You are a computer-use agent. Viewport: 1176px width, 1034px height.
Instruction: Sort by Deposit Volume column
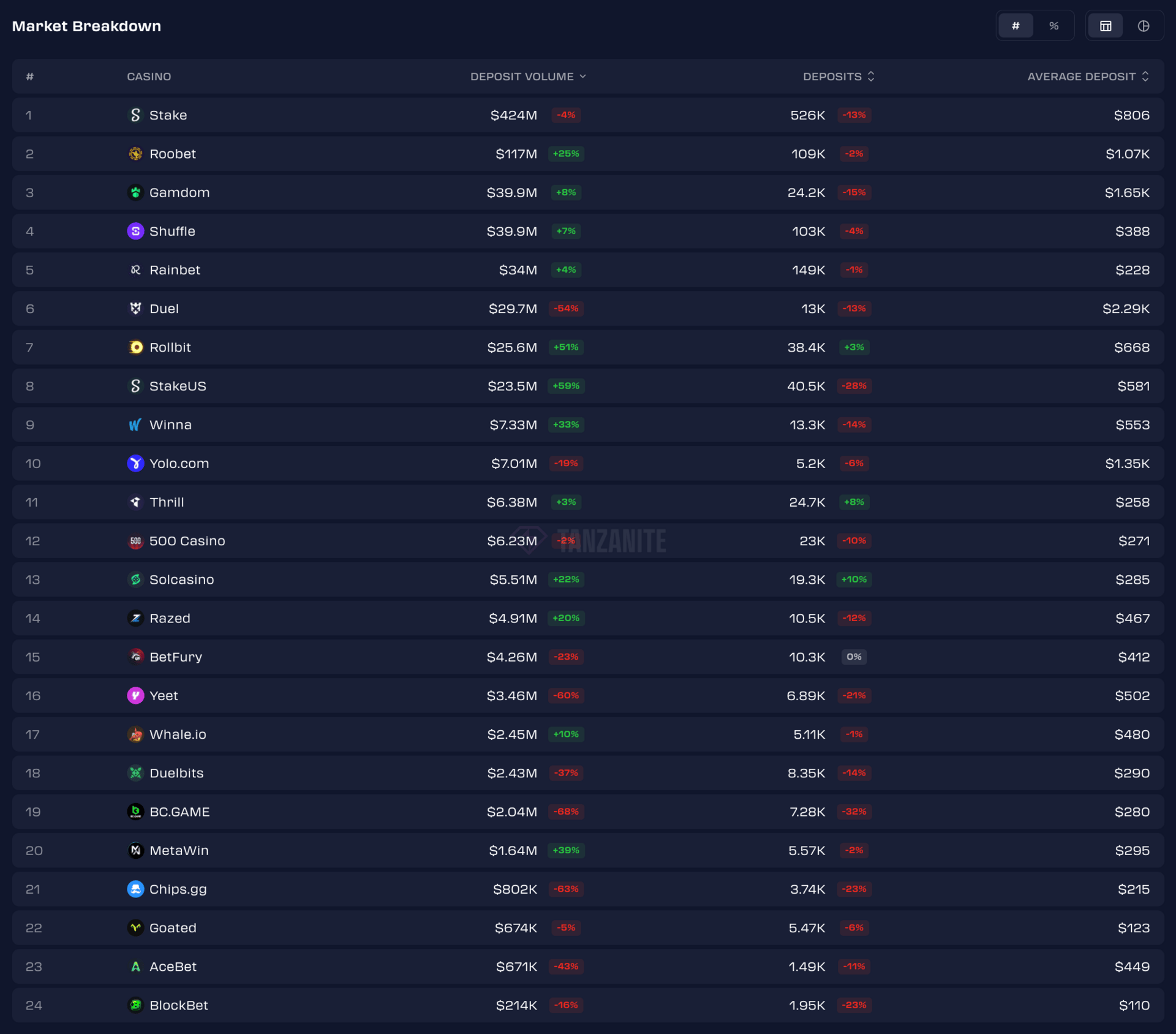tap(527, 77)
